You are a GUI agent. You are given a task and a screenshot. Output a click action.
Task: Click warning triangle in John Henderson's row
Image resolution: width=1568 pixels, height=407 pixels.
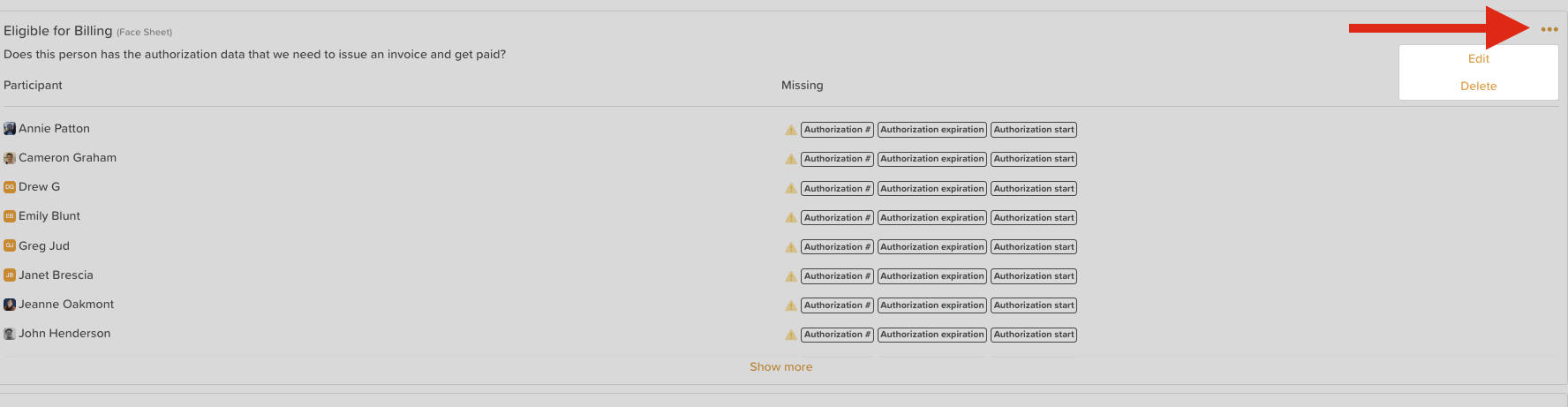(x=791, y=335)
